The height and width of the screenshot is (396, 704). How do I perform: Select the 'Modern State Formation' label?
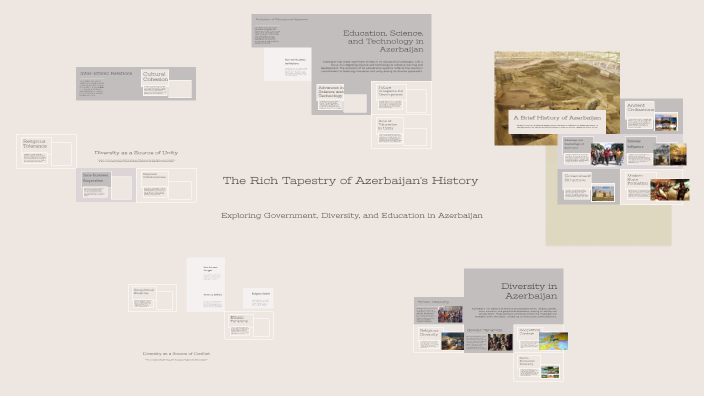637,180
